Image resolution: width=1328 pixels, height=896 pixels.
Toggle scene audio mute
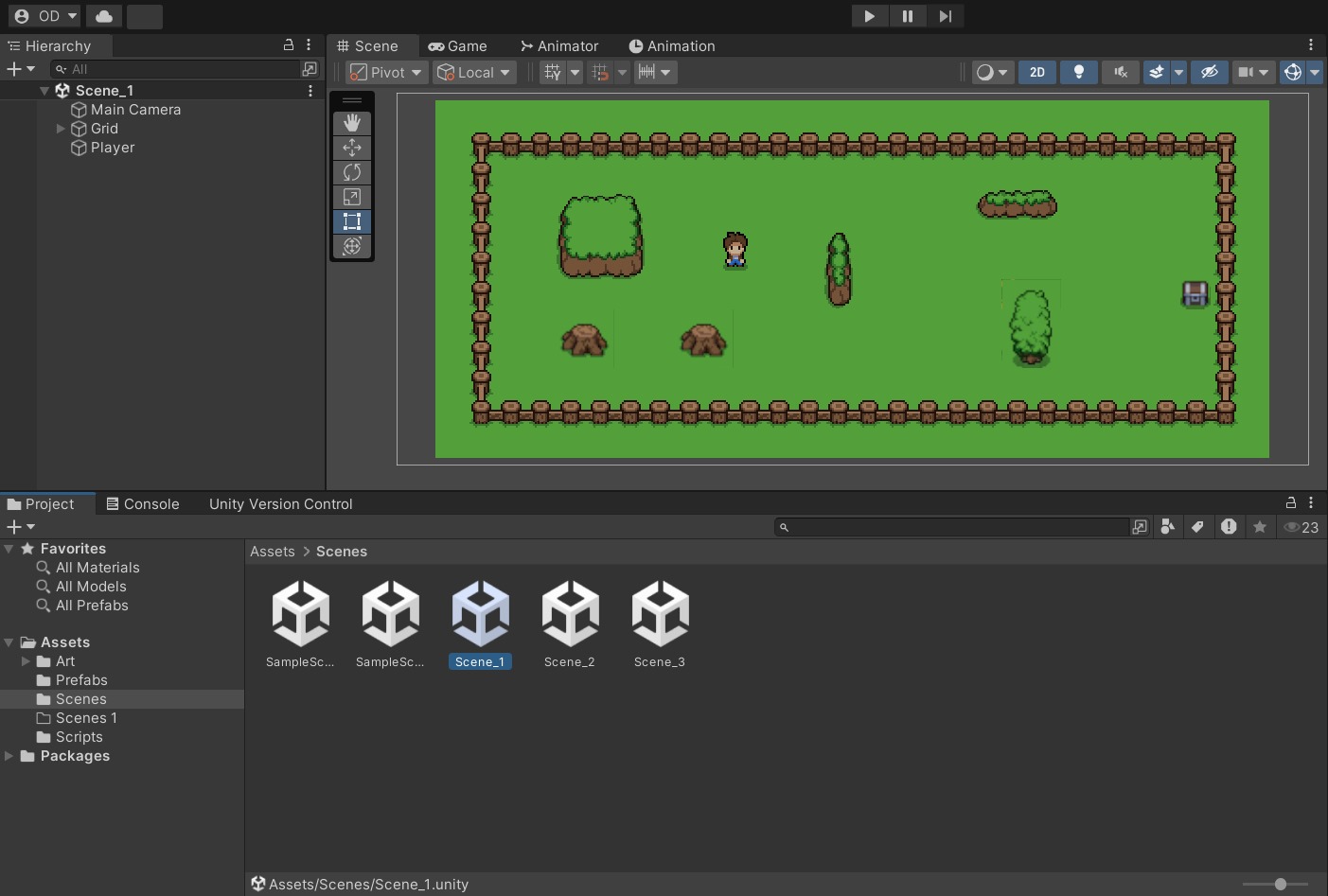(x=1121, y=72)
